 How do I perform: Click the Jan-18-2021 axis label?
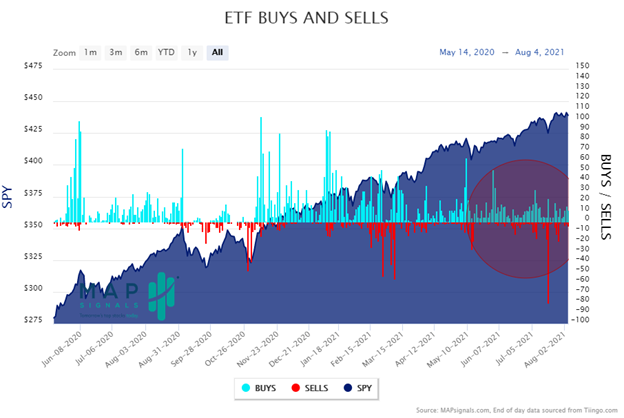[x=320, y=349]
